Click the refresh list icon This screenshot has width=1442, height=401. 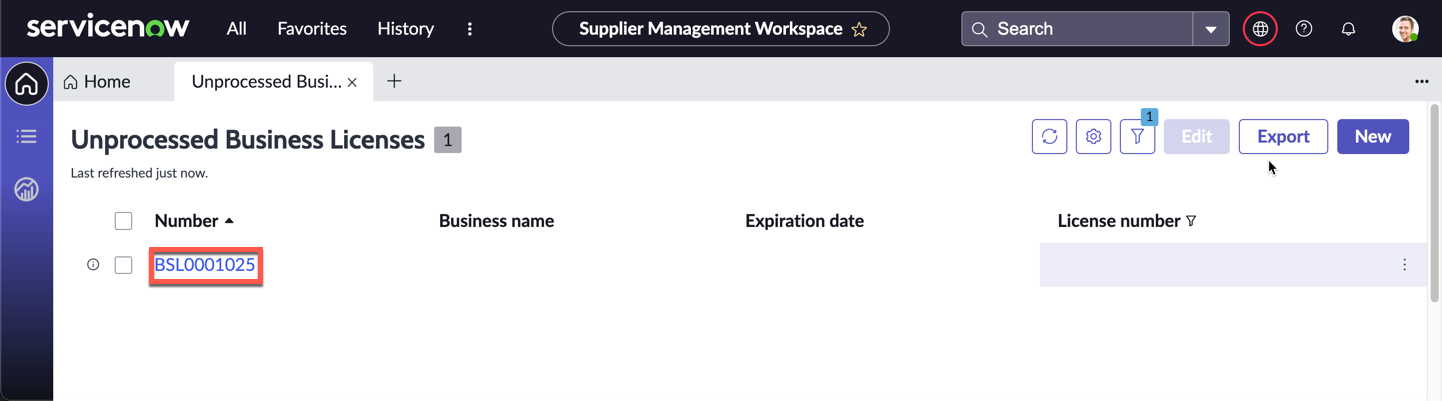click(x=1049, y=137)
